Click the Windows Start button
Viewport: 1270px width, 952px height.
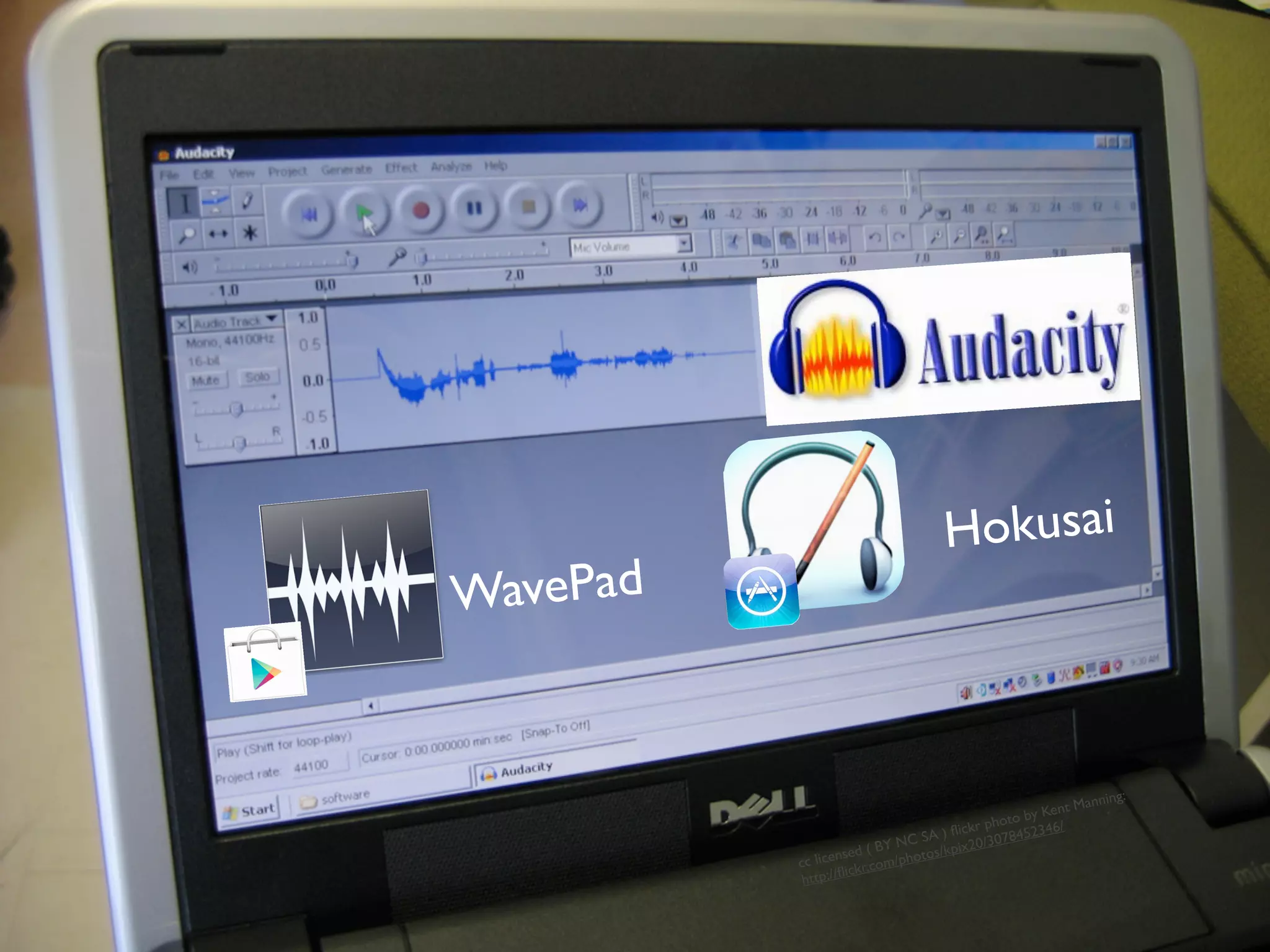[x=250, y=811]
